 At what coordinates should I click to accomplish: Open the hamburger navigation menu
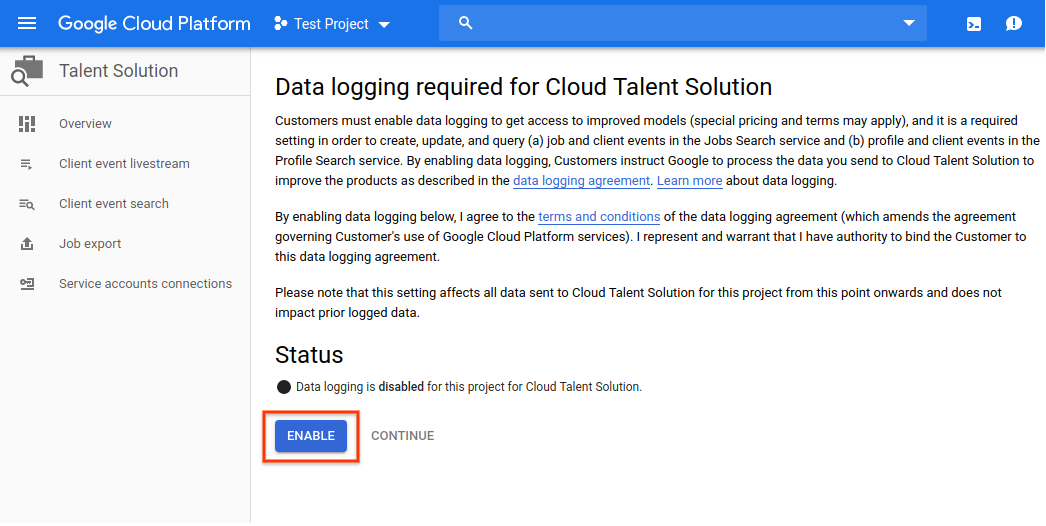27,24
